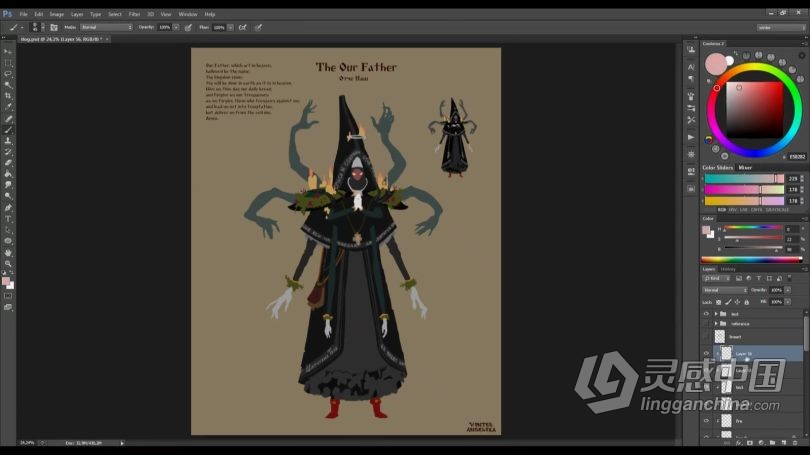Select the Hand tool
This screenshot has height=455, width=810.
point(8,253)
